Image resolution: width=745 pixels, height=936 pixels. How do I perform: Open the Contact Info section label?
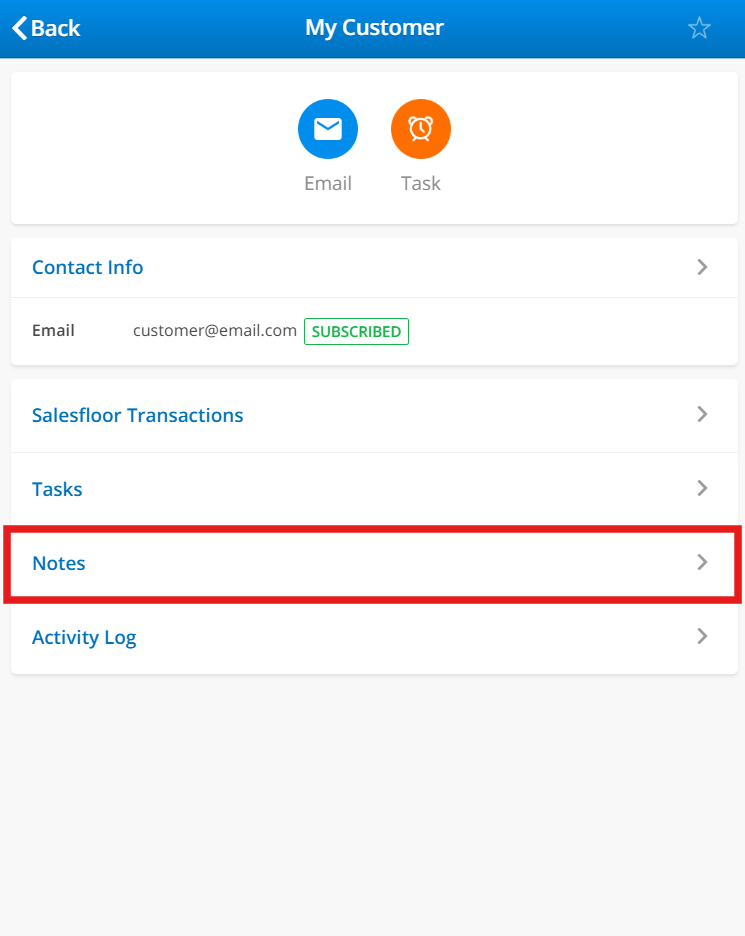[88, 267]
